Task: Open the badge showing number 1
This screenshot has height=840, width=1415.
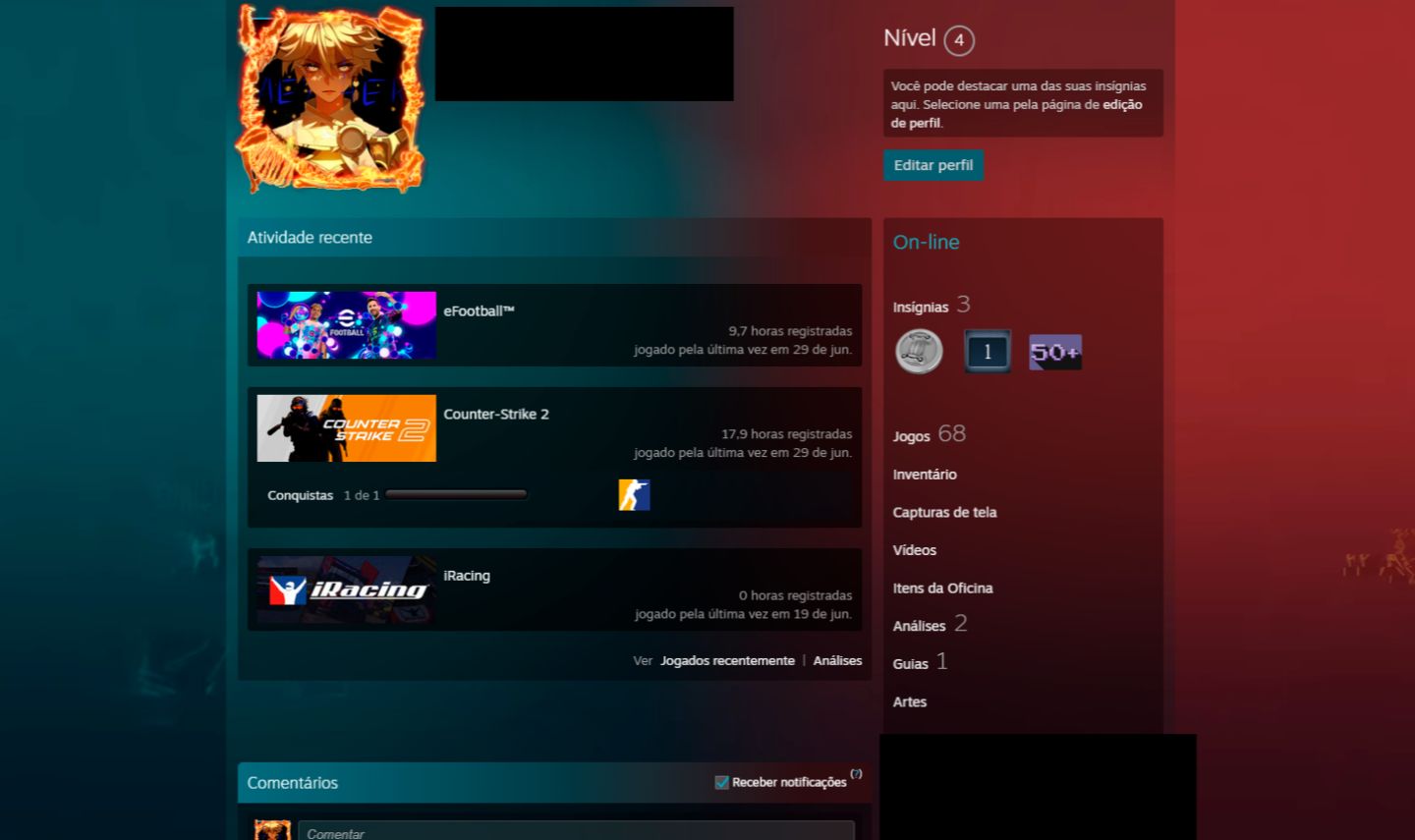Action: (988, 352)
